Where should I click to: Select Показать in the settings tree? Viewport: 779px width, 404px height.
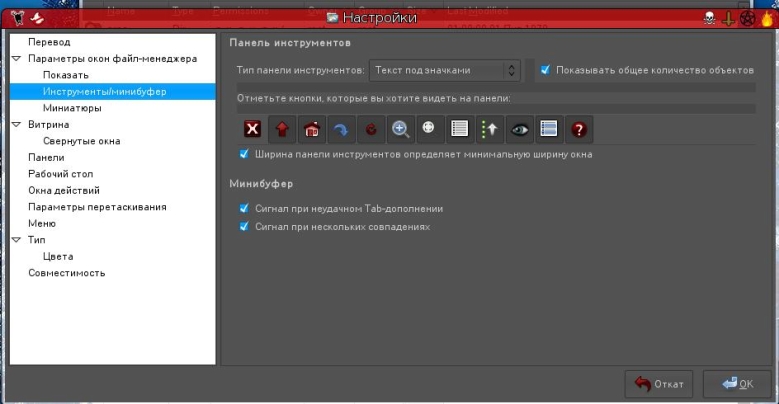tap(66, 75)
